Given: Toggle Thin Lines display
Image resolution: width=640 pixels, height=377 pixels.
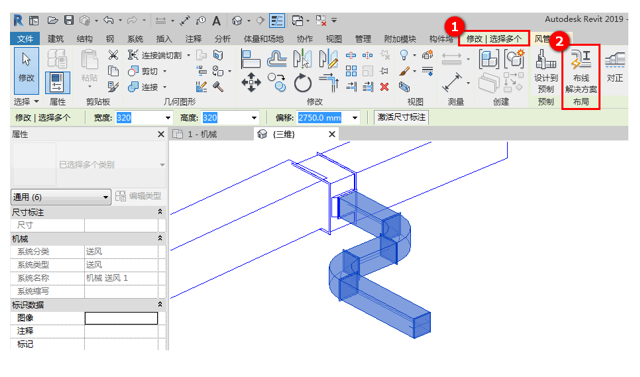Looking at the screenshot, I should coord(277,20).
